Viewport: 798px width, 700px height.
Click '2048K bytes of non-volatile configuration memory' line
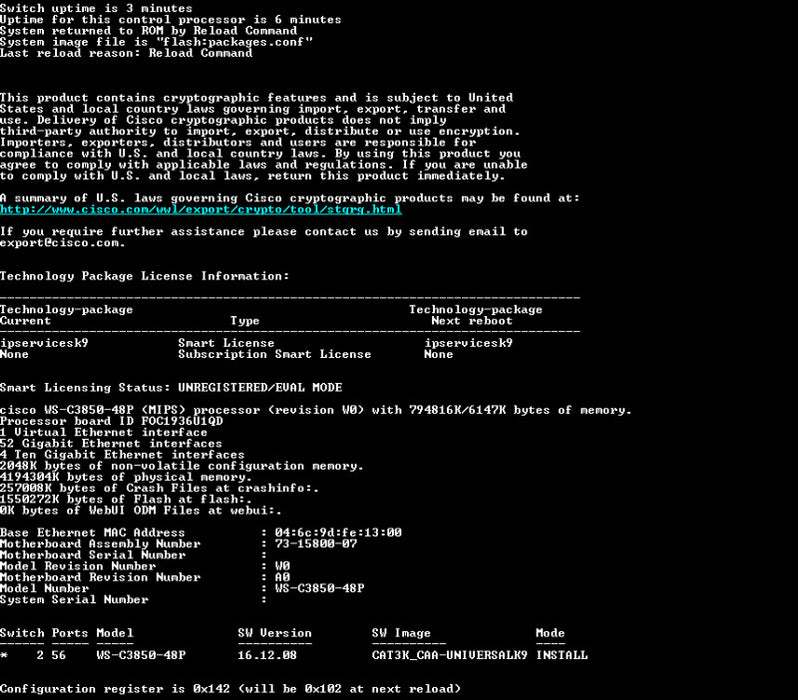pos(182,466)
